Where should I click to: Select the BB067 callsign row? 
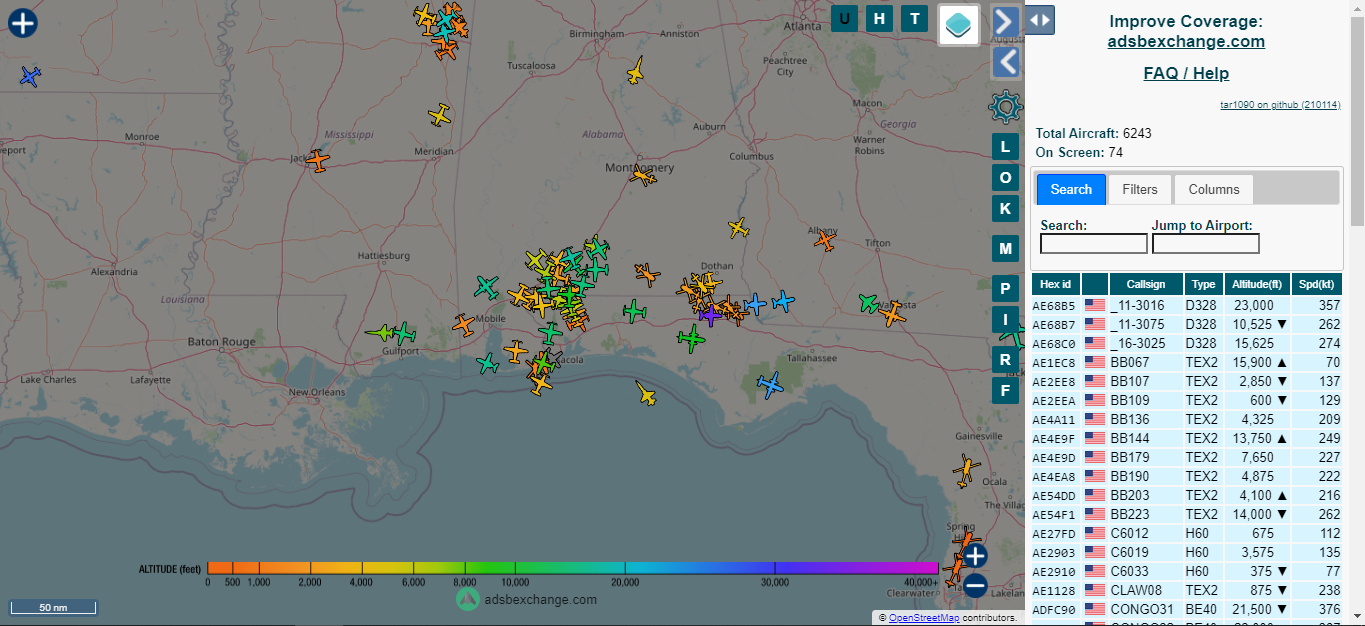[1187, 362]
